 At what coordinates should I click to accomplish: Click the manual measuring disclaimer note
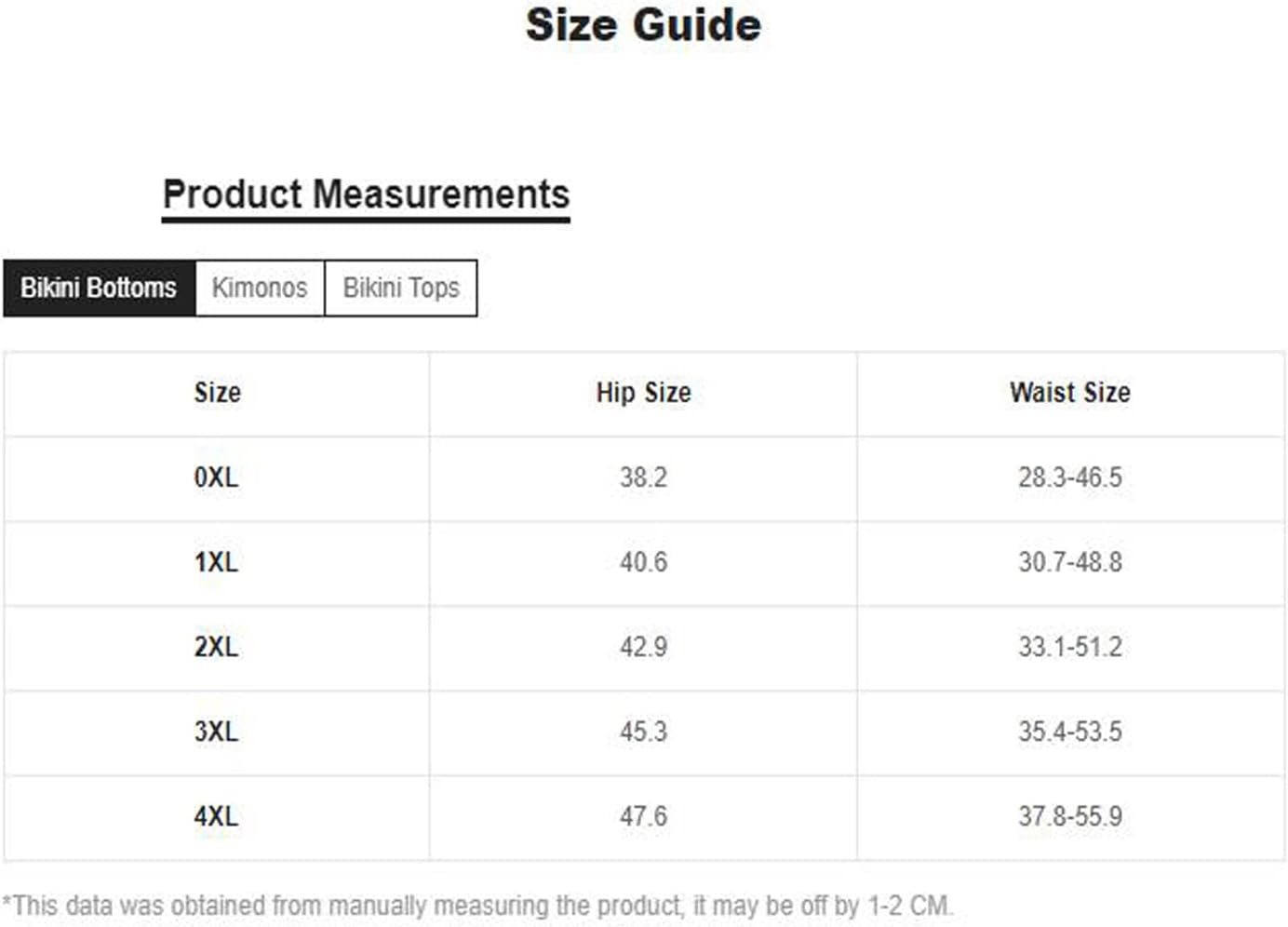click(x=478, y=906)
